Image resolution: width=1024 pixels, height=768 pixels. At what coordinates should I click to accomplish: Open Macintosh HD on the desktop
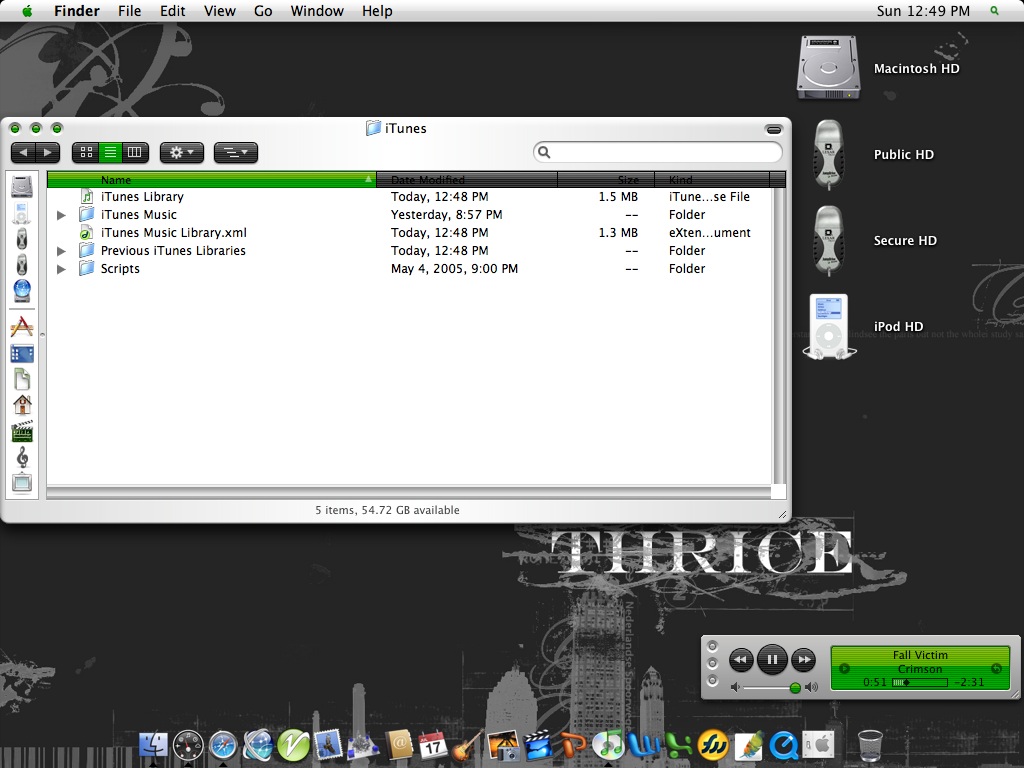[828, 67]
